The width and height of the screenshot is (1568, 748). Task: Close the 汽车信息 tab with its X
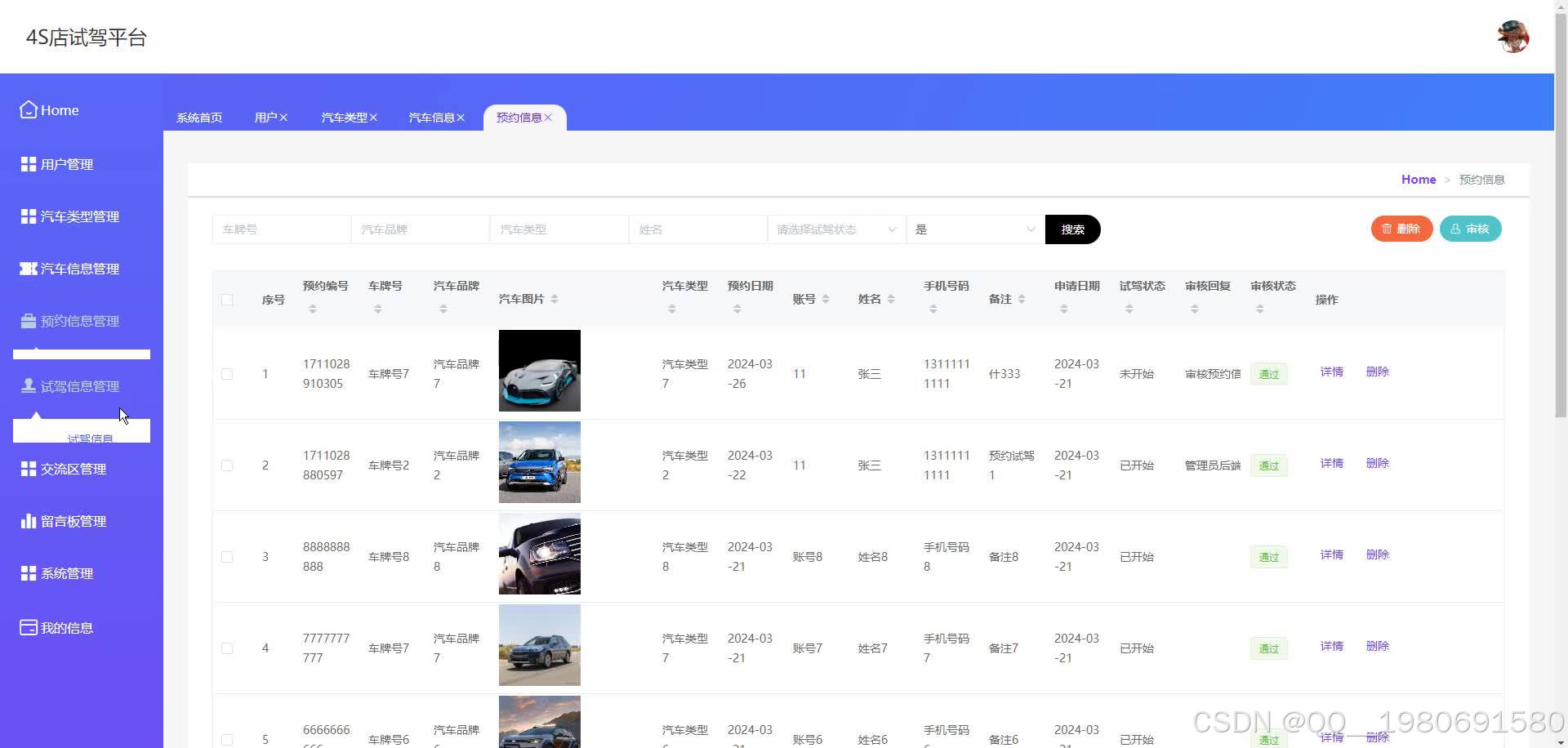(461, 118)
